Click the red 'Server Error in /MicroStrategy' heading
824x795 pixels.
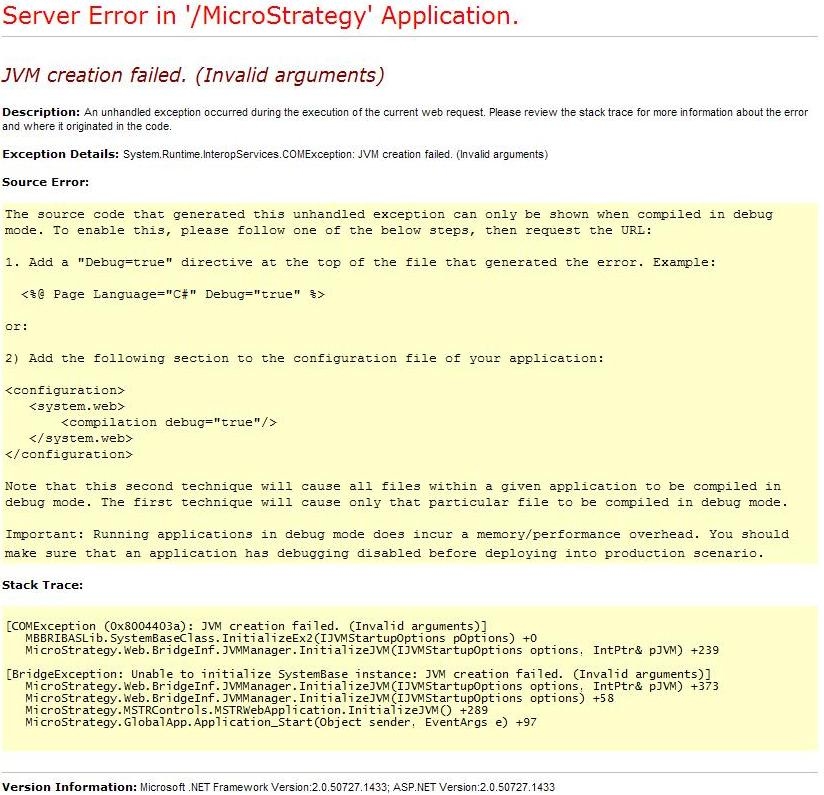[260, 17]
